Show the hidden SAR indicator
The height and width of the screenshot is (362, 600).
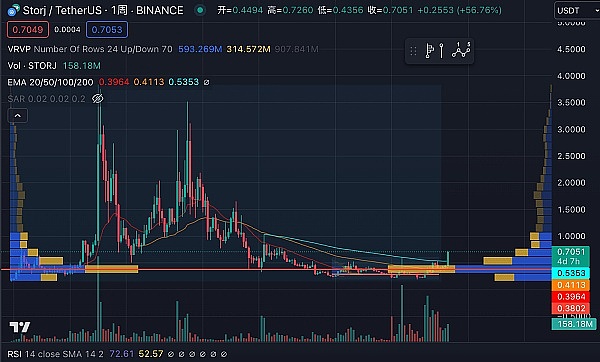(98, 99)
